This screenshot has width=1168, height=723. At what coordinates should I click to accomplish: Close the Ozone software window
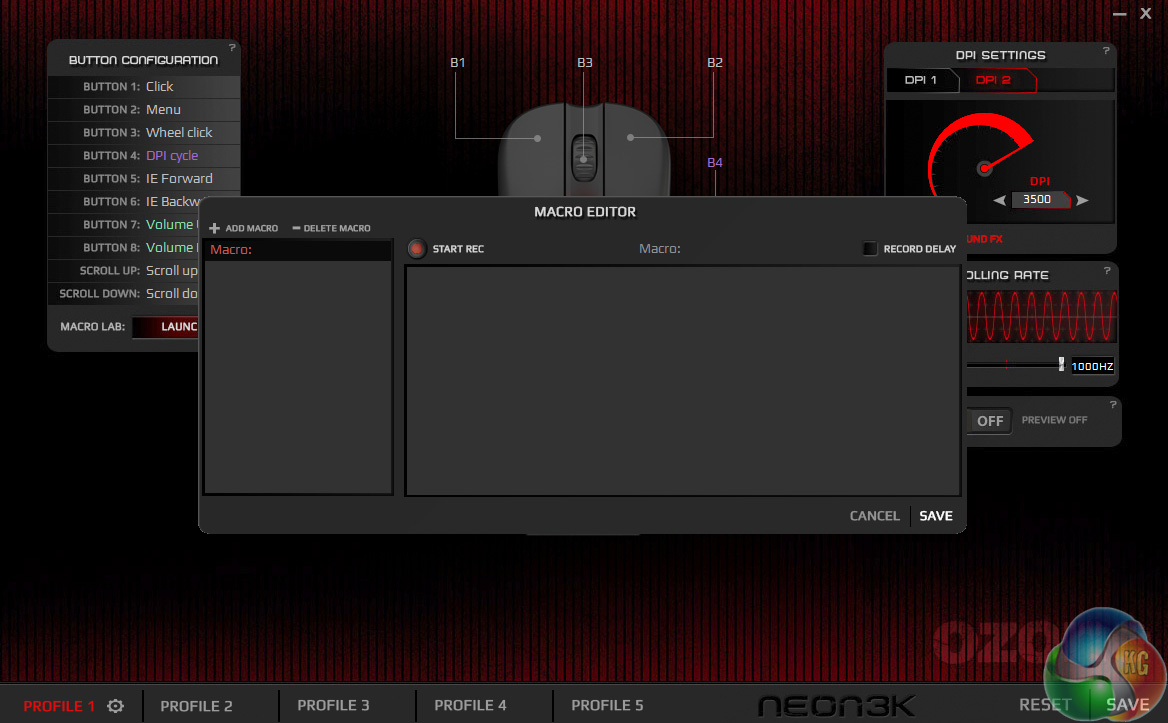tap(1146, 13)
